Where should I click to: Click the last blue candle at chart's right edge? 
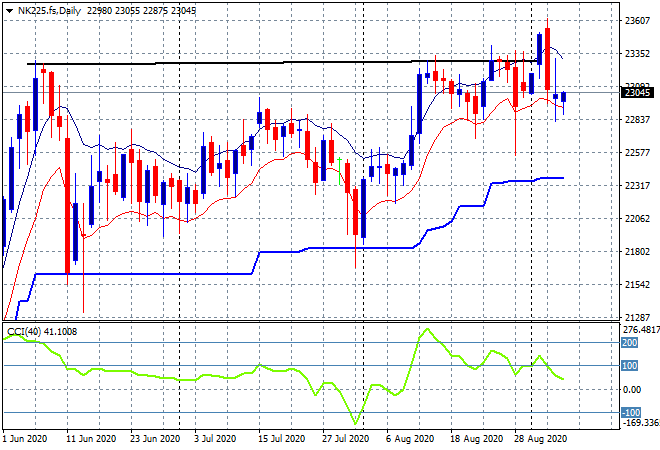tap(564, 97)
